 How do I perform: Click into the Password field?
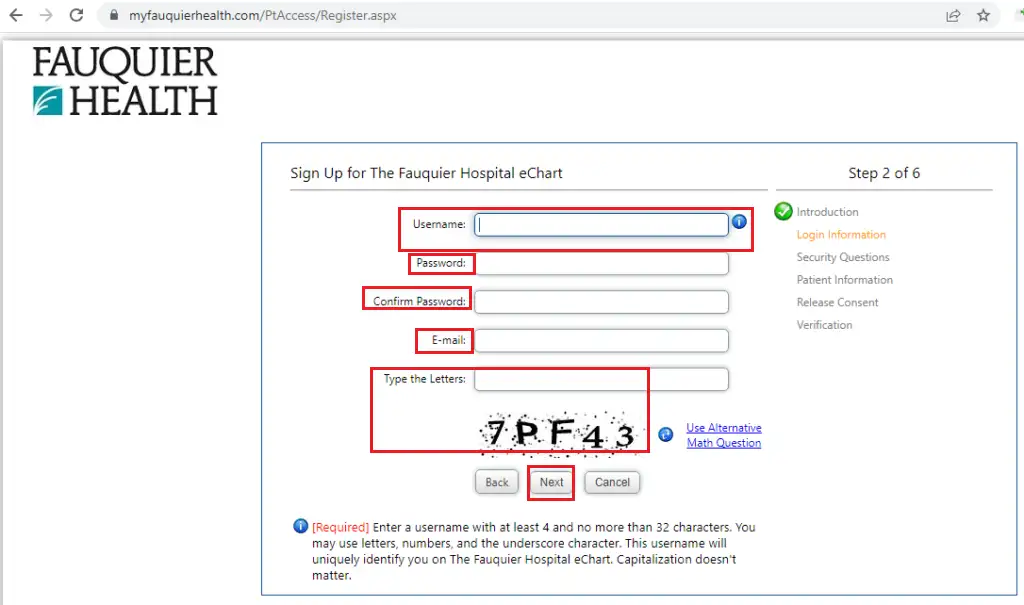coord(601,263)
